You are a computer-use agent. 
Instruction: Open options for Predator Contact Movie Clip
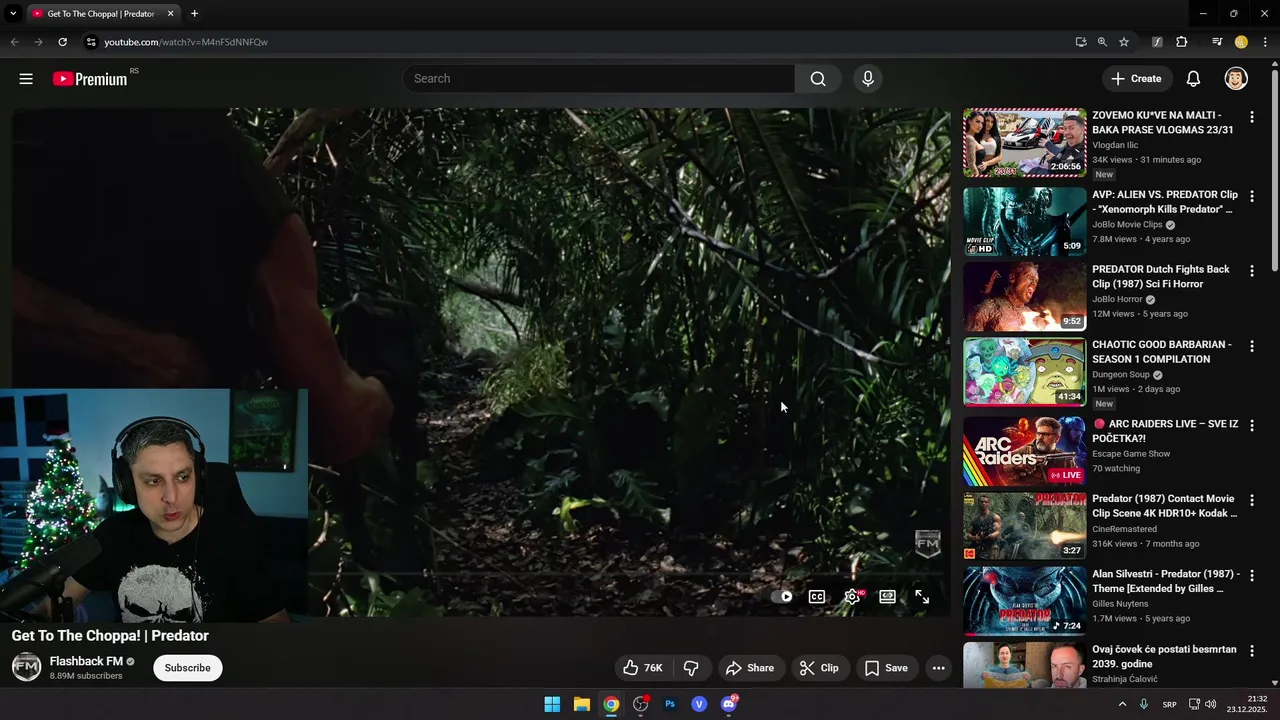(x=1251, y=501)
